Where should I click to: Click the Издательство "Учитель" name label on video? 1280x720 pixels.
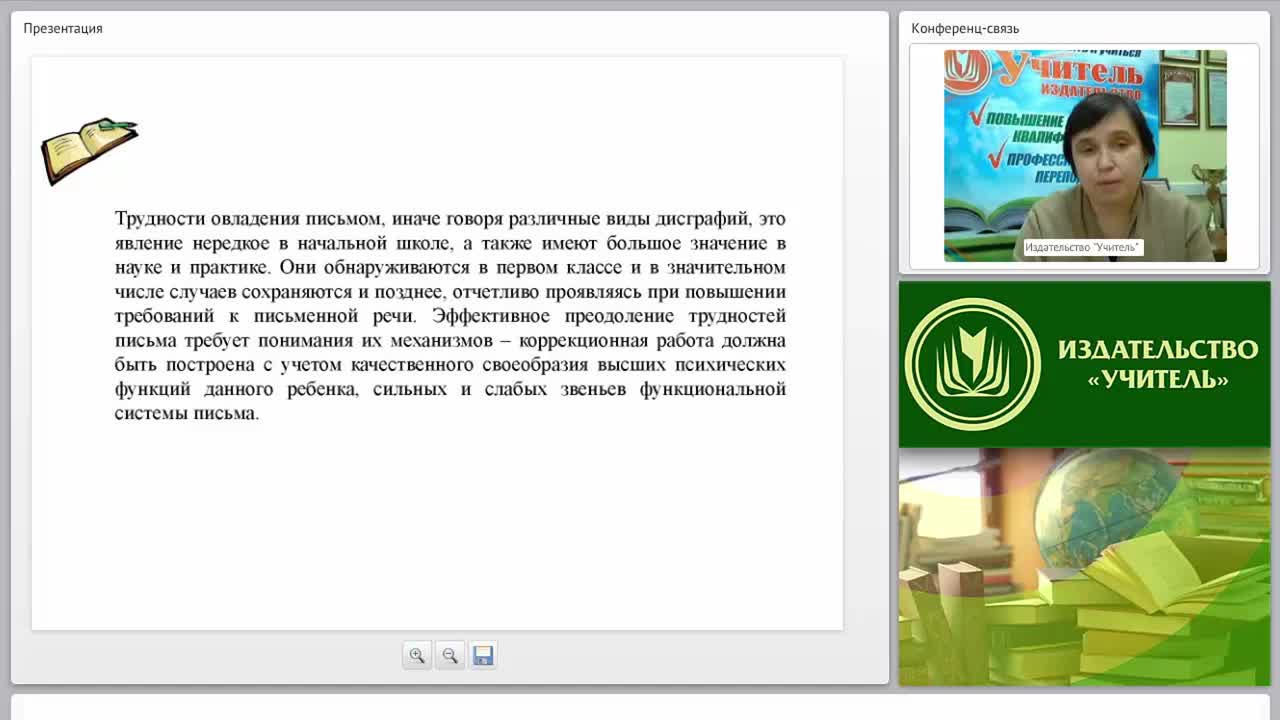point(1082,247)
